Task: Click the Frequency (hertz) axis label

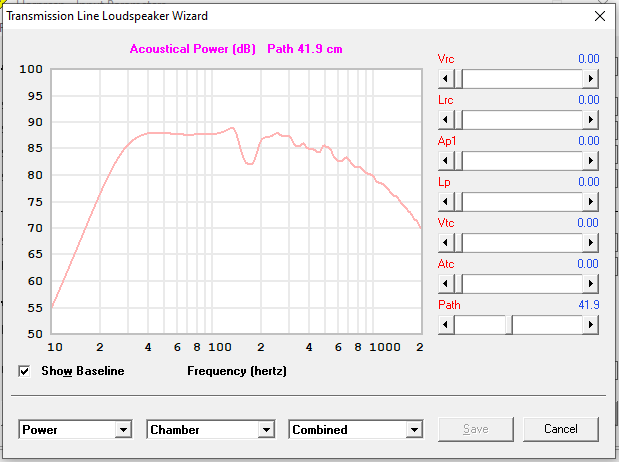Action: (x=237, y=371)
